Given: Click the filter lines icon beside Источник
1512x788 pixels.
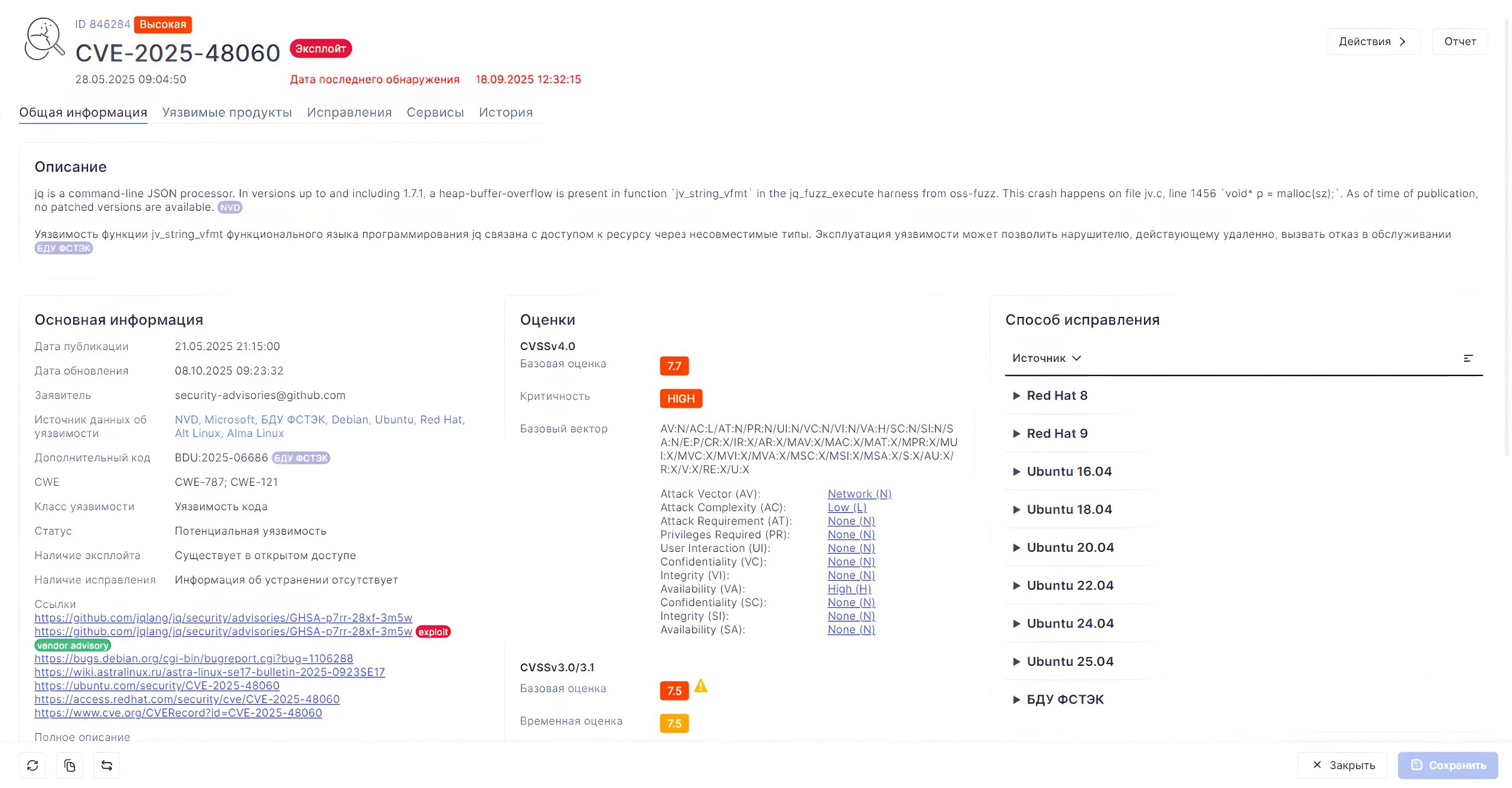Looking at the screenshot, I should point(1468,358).
